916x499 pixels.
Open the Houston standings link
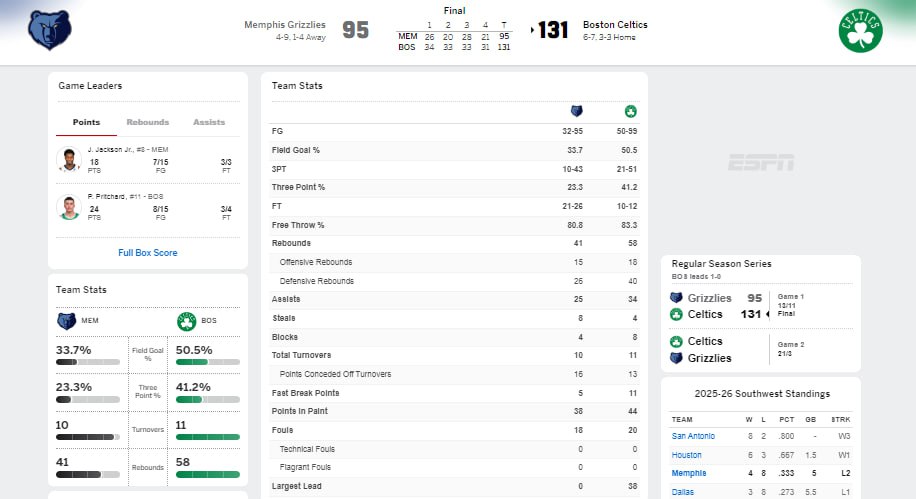pyautogui.click(x=686, y=455)
